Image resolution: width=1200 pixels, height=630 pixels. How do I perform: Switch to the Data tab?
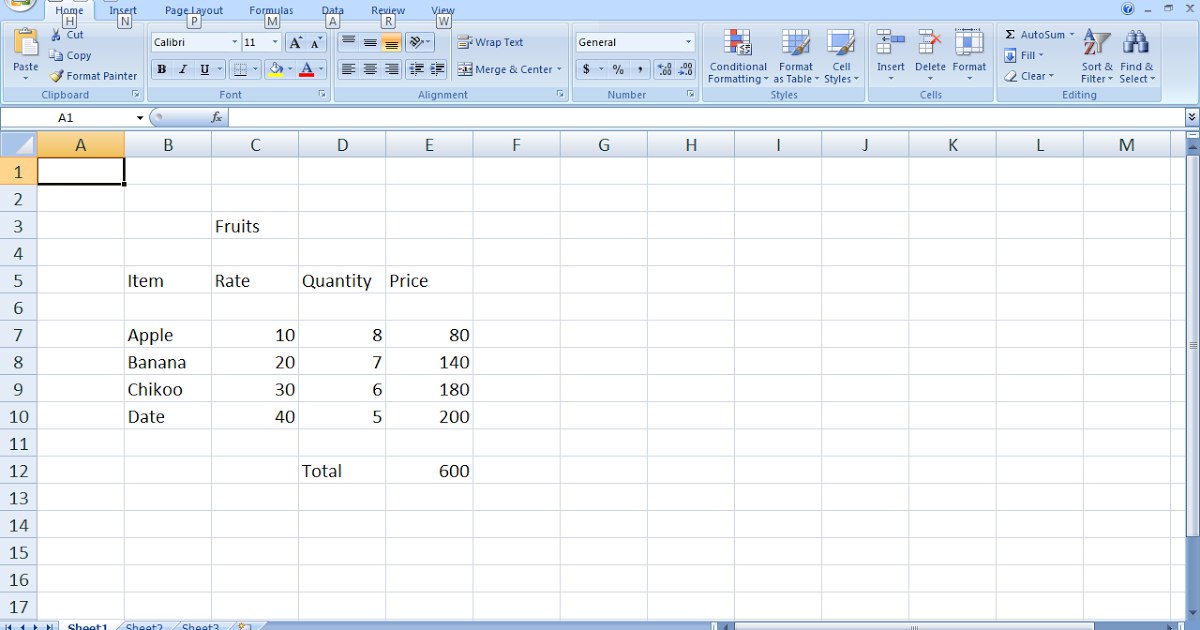(x=333, y=11)
